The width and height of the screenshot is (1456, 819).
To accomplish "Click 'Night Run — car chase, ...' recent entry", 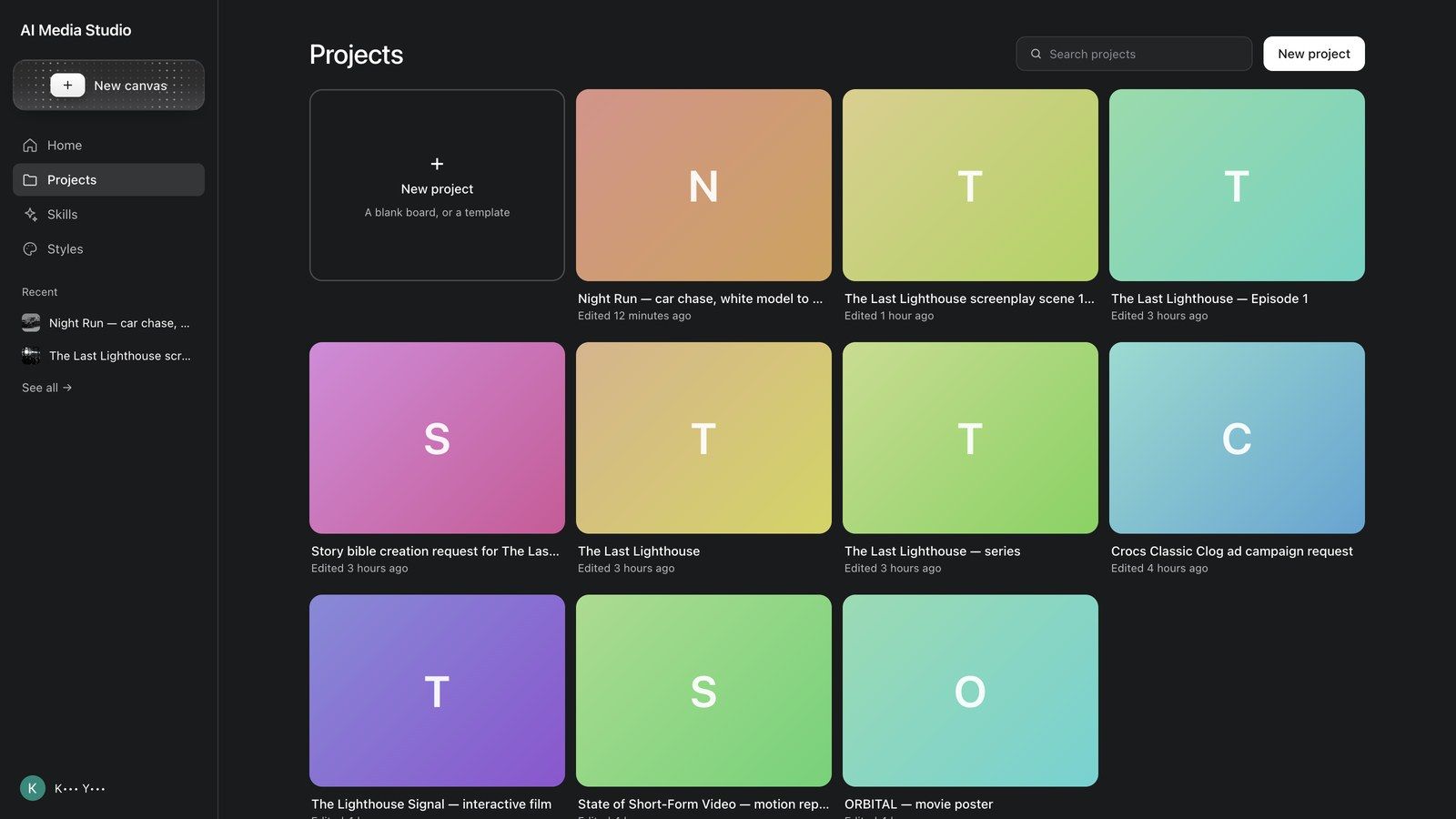I will coord(108,323).
